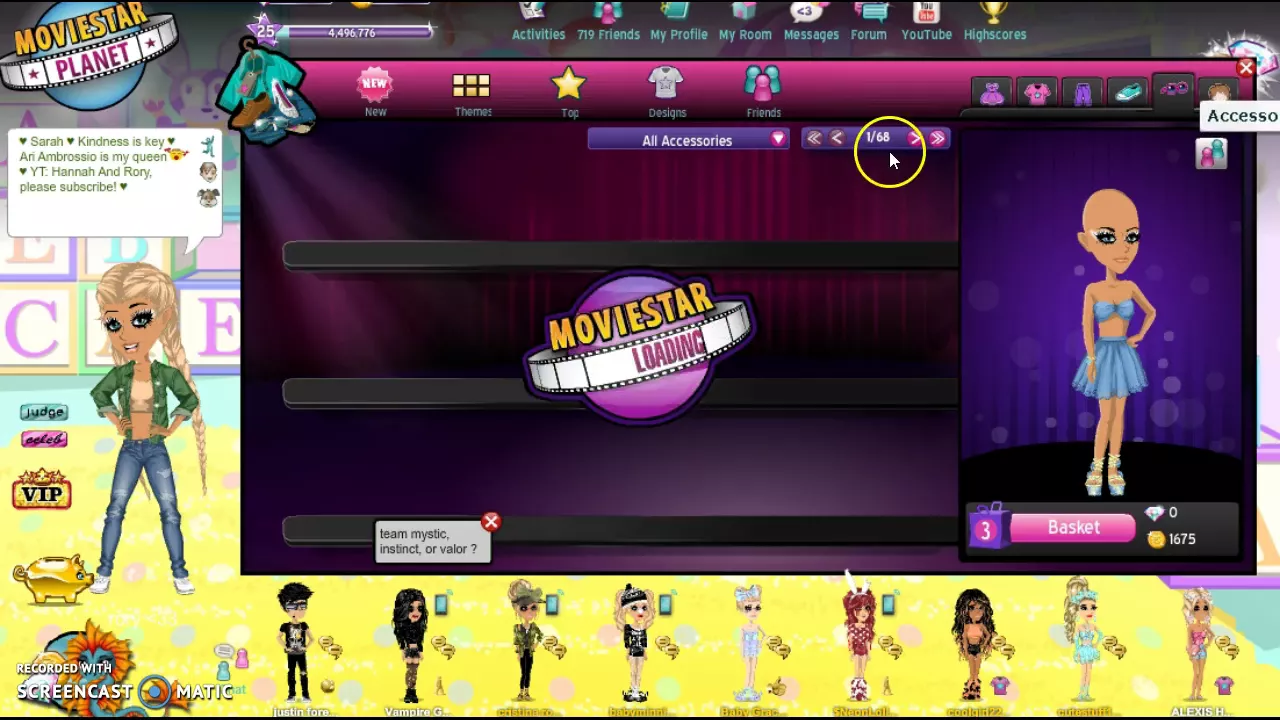
Task: Select the shoes sneaker category icon
Action: [x=1128, y=93]
